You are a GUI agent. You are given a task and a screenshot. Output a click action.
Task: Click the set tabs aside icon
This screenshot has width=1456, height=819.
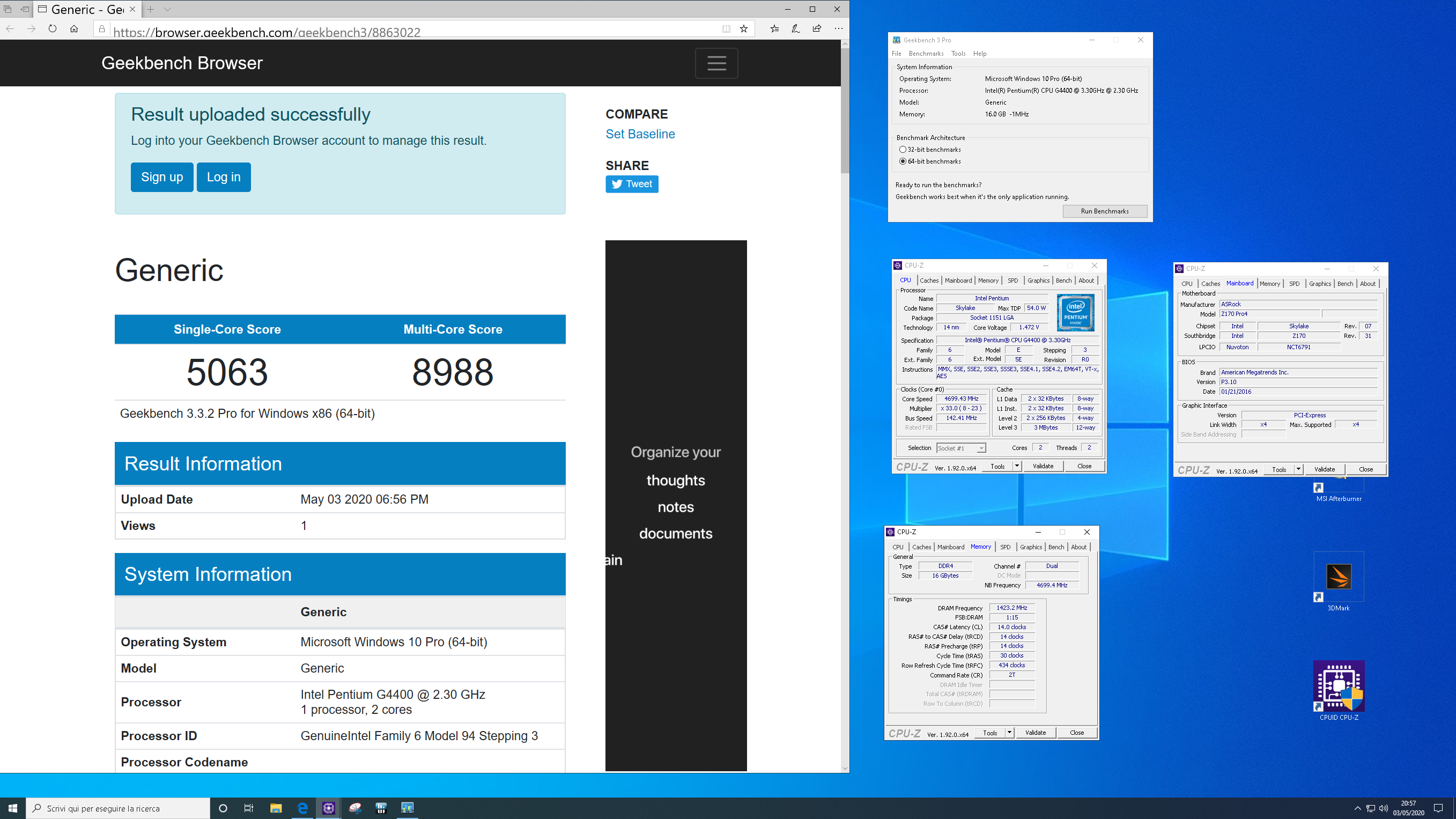coord(25,10)
